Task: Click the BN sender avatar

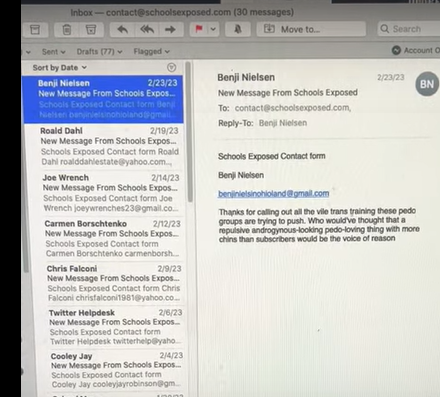Action: coord(427,84)
